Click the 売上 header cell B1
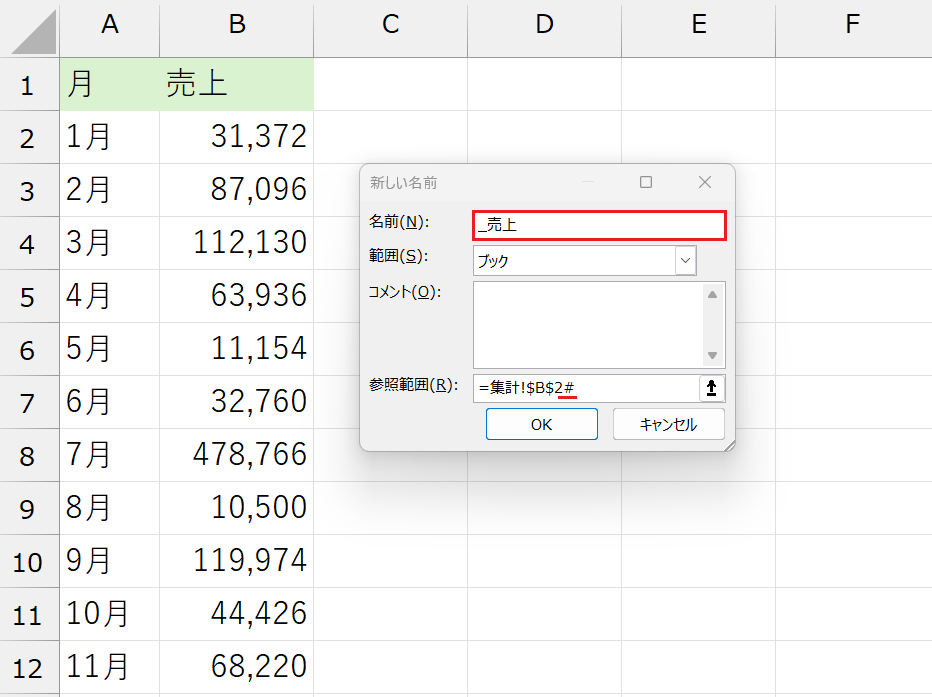The image size is (932, 697). [x=236, y=83]
